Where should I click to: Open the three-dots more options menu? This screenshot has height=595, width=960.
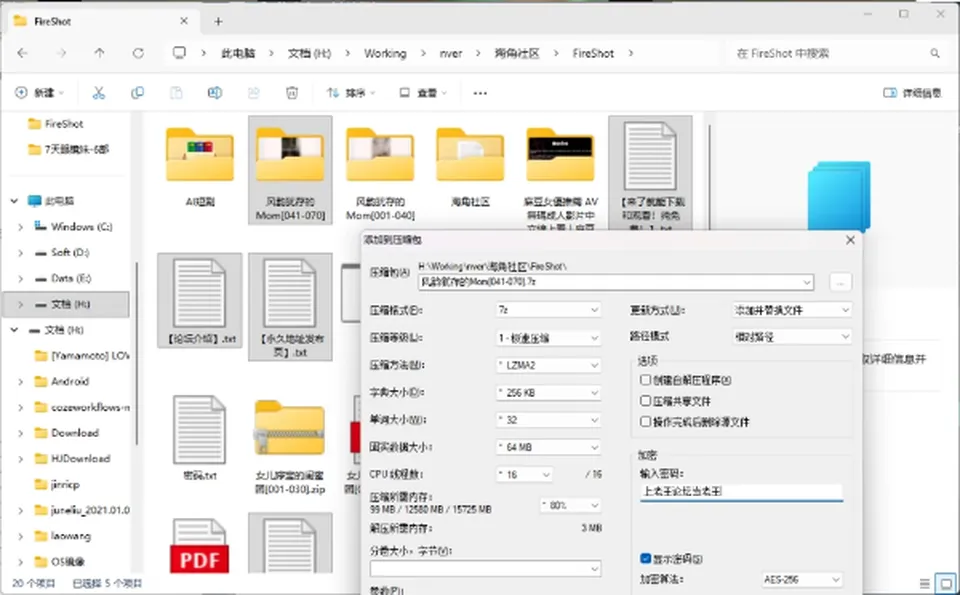click(480, 93)
